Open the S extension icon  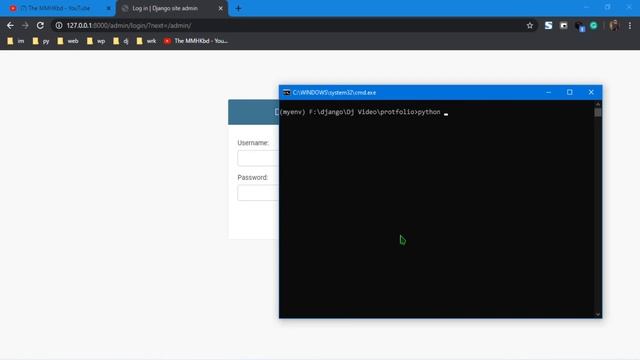(x=548, y=25)
